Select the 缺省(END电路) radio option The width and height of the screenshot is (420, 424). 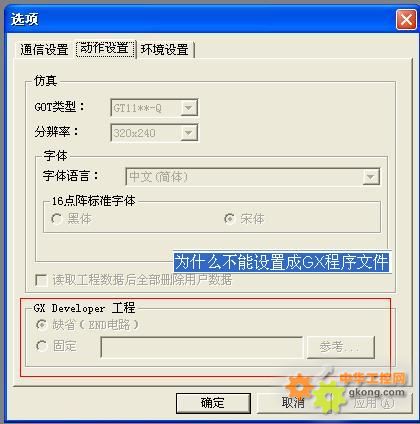[41, 325]
